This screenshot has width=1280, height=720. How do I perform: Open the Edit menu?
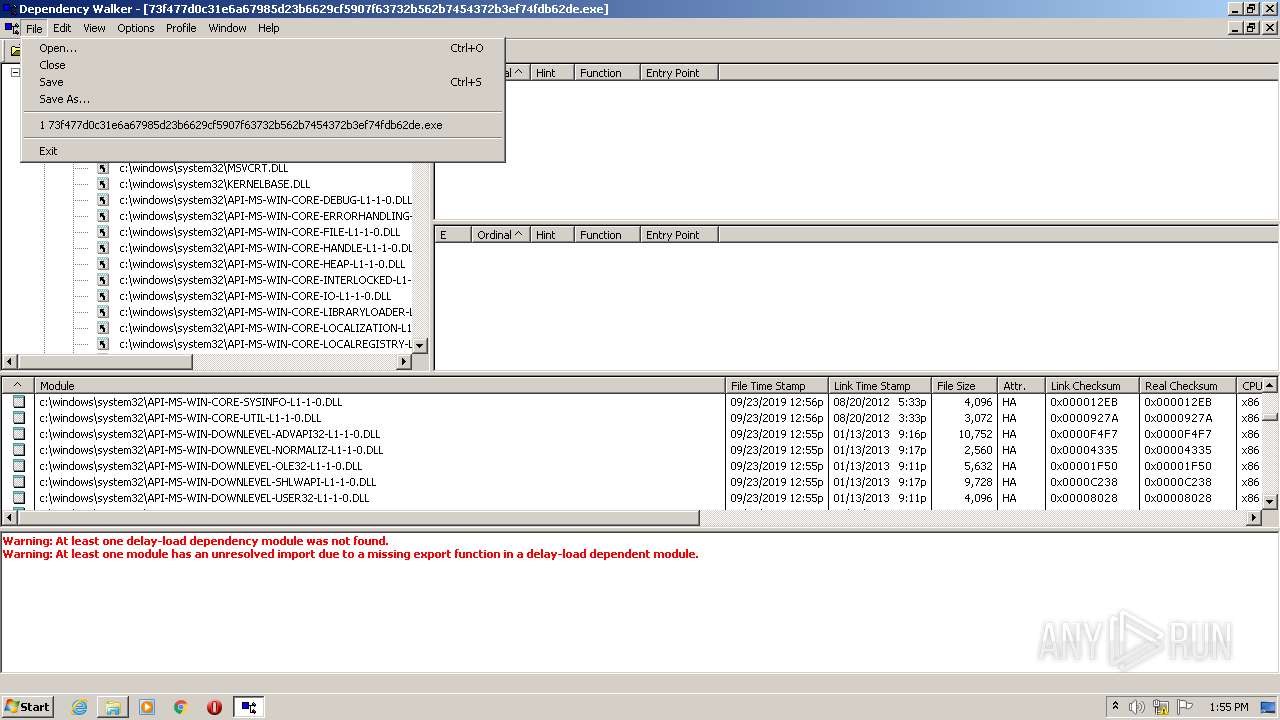click(x=62, y=28)
